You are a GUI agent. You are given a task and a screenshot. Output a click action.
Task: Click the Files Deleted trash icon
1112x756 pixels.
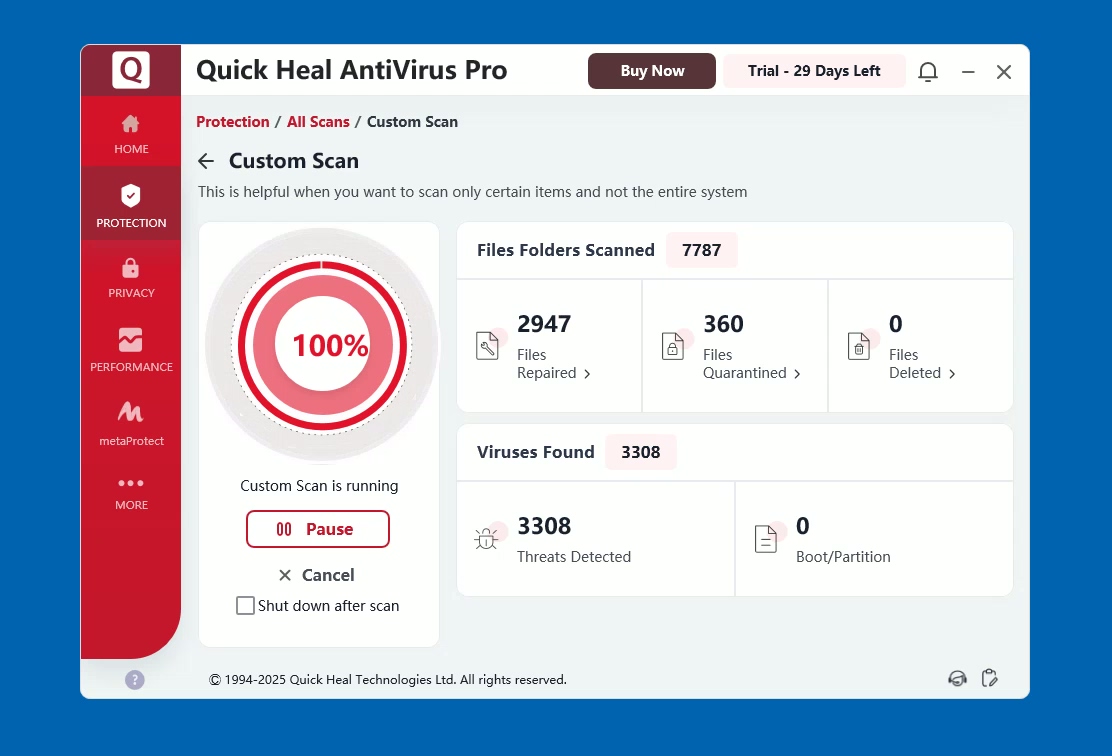click(860, 345)
